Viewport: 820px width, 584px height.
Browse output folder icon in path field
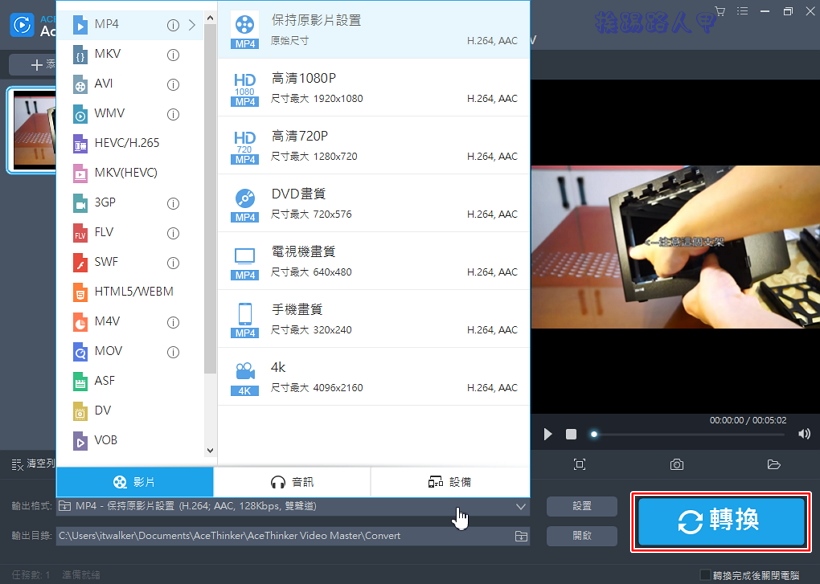(521, 536)
